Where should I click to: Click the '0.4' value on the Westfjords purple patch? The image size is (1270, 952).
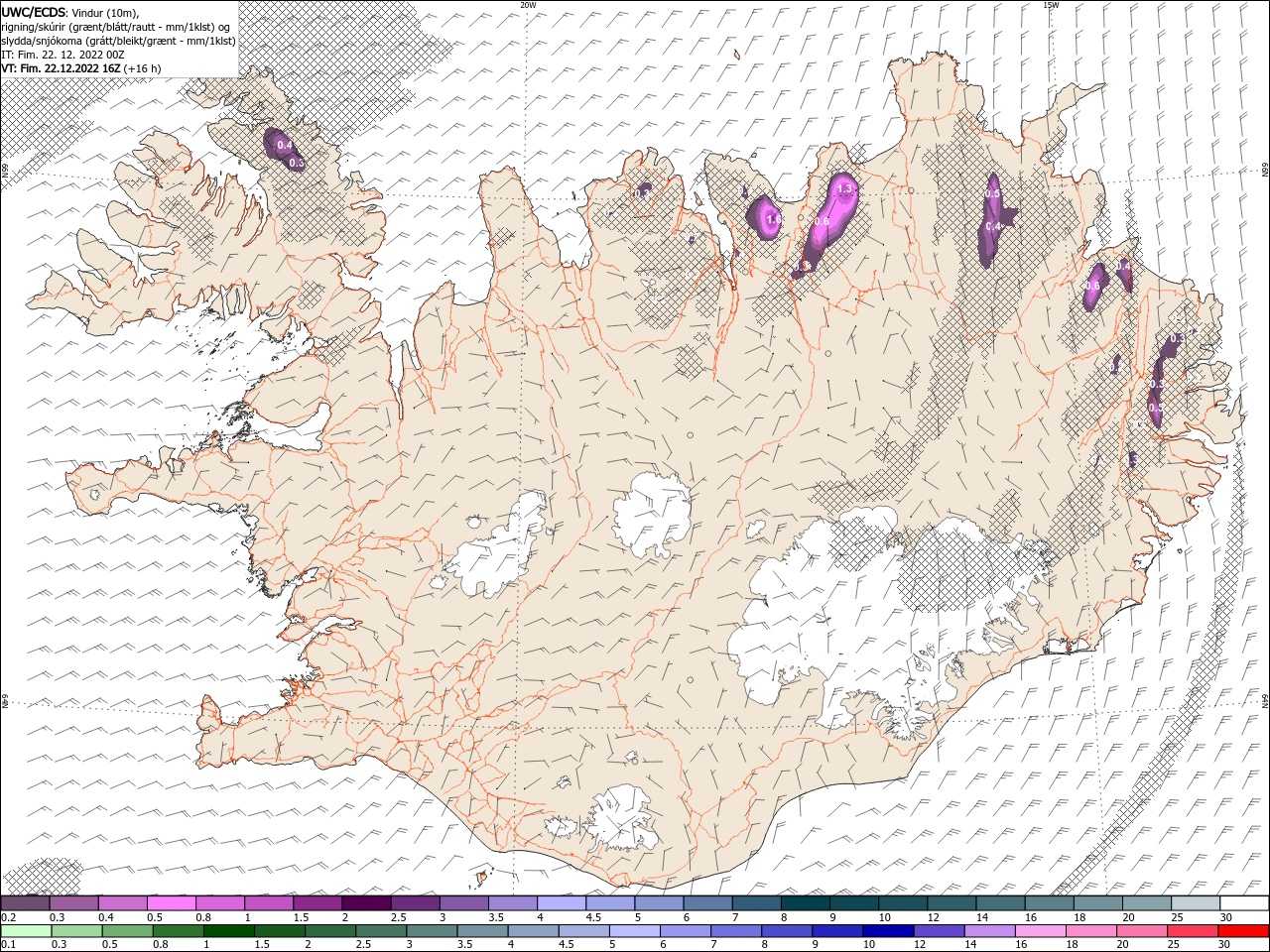pos(285,146)
